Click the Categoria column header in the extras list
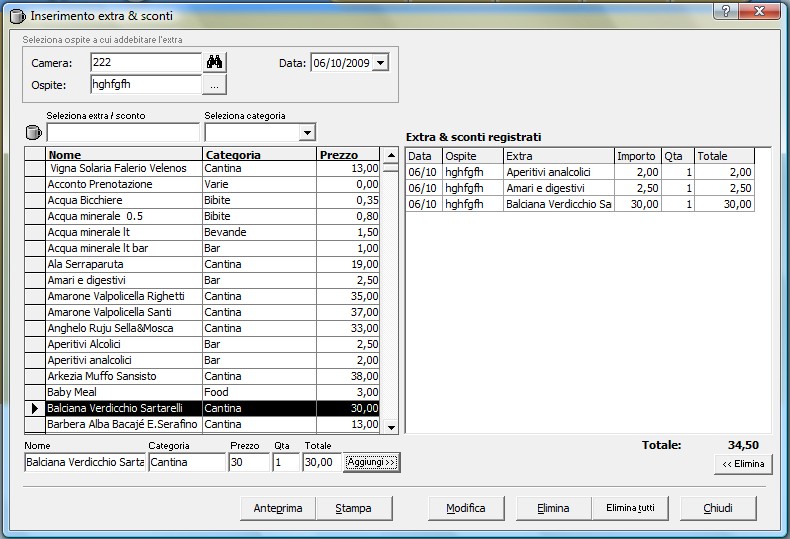The image size is (790, 539). [x=259, y=154]
